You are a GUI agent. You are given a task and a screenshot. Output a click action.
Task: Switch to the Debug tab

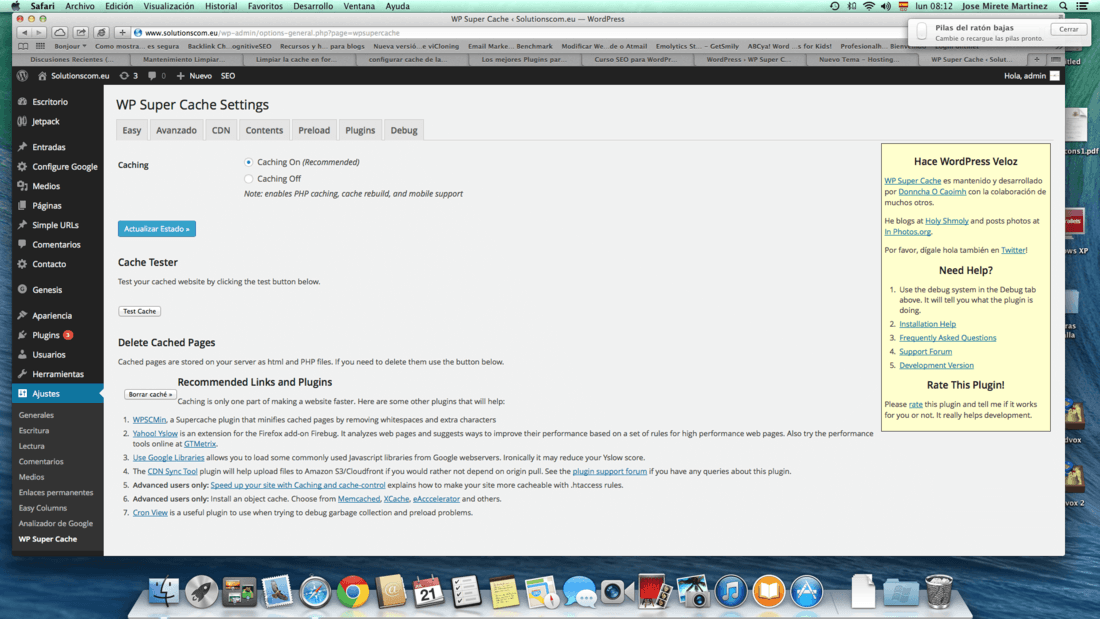click(x=404, y=130)
